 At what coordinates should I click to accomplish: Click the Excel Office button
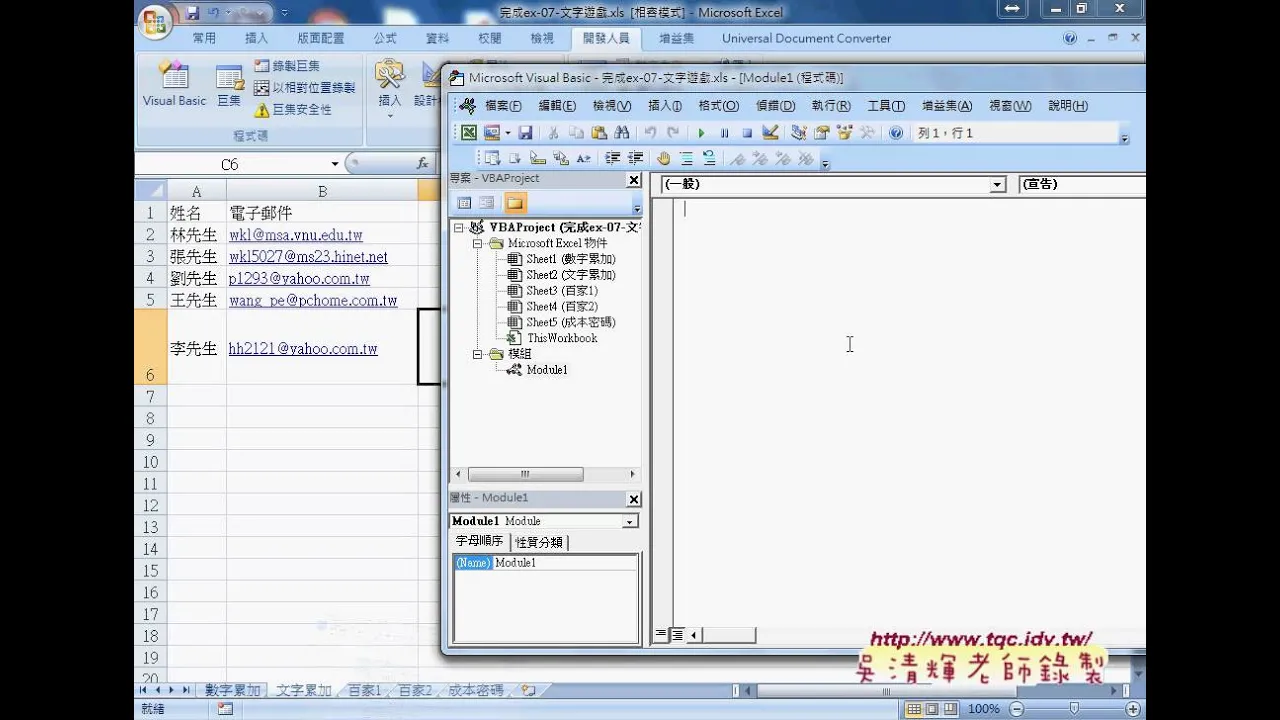click(155, 20)
